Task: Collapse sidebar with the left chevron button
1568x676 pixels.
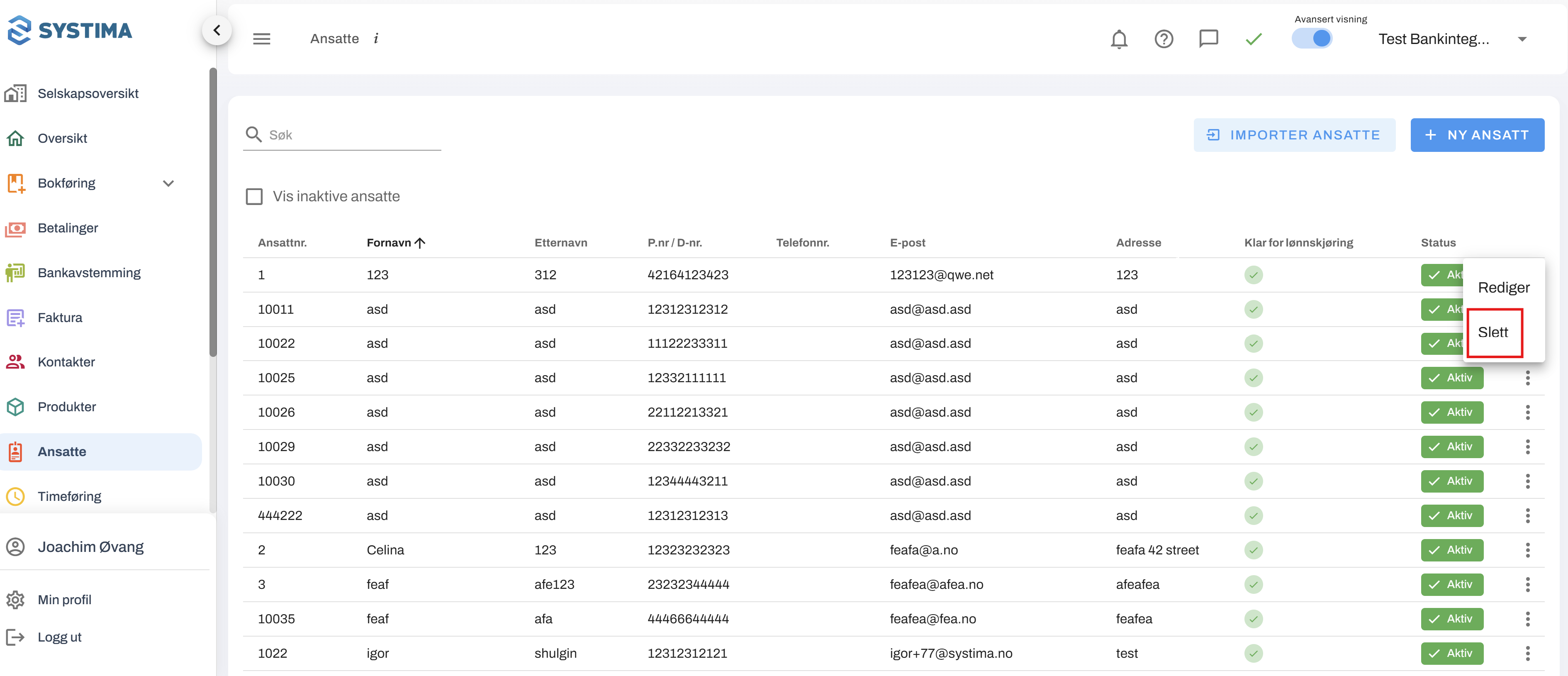Action: [x=217, y=30]
